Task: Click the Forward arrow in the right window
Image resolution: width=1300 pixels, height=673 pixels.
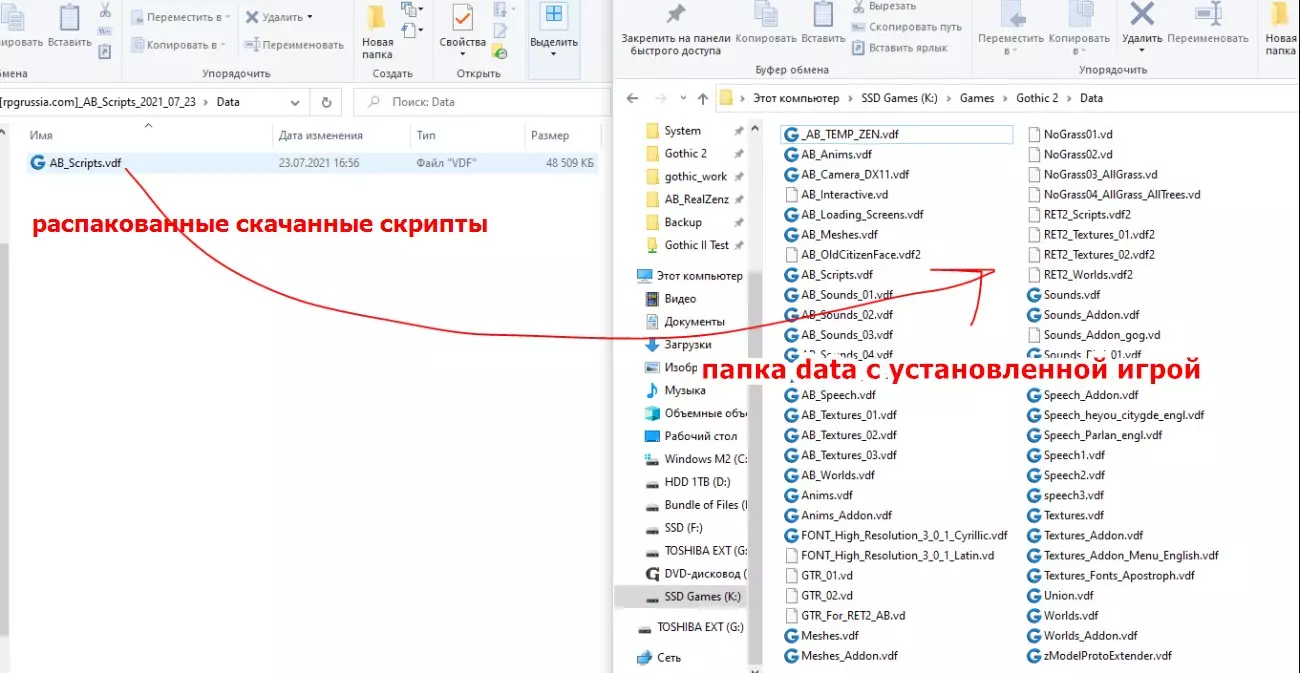Action: (x=661, y=98)
